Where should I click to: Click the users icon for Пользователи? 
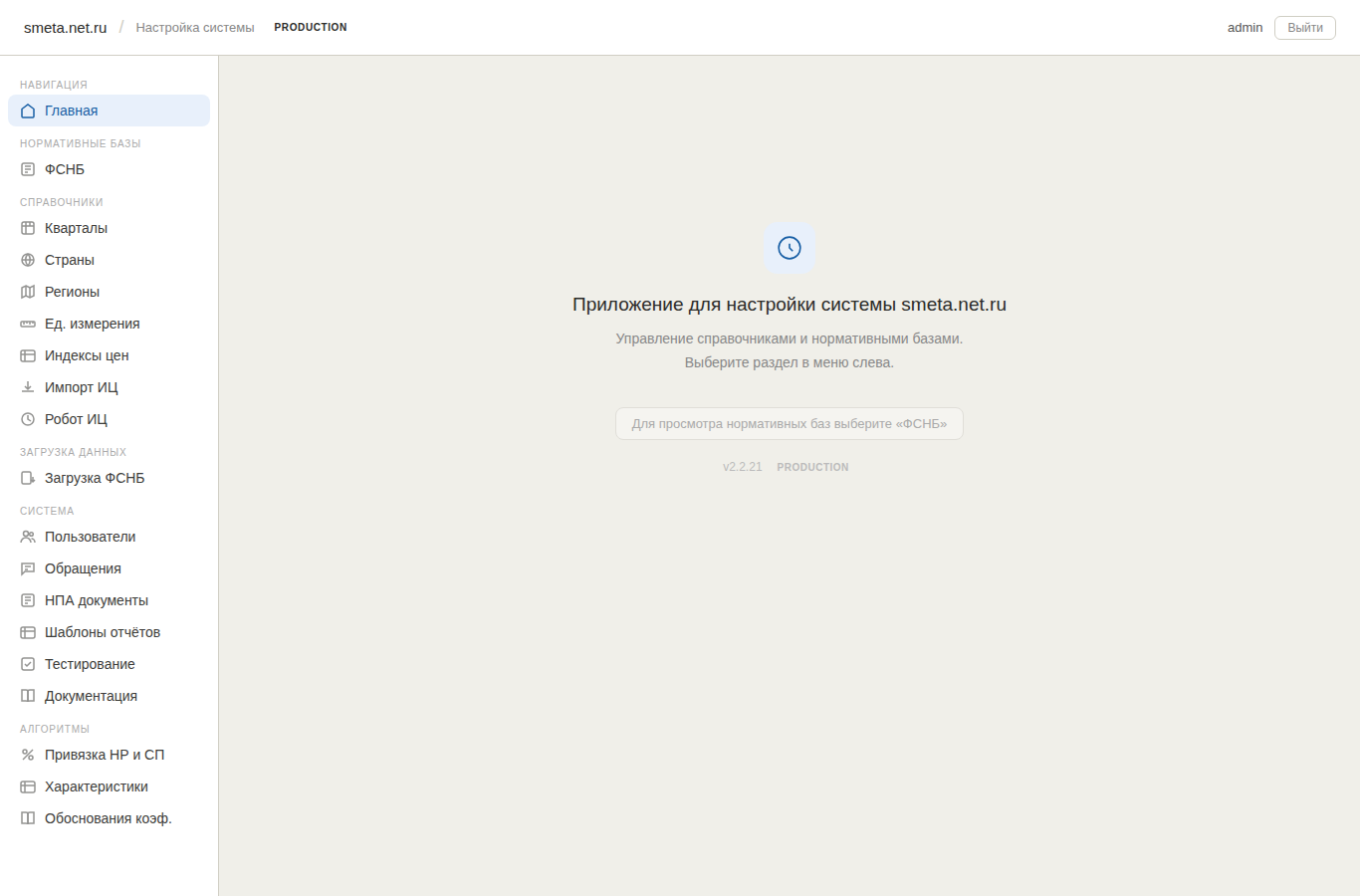28,537
